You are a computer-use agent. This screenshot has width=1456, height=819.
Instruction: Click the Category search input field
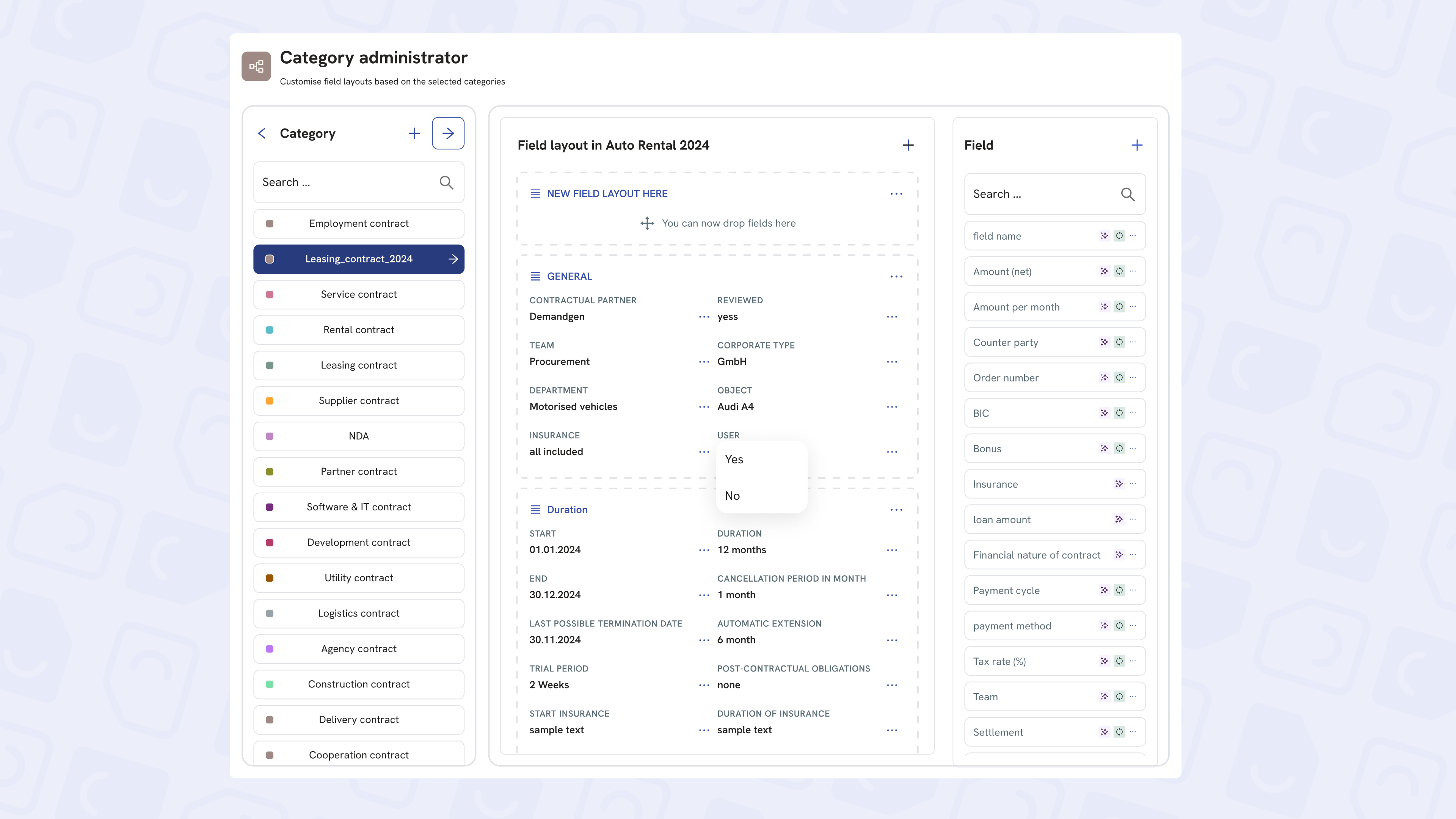pyautogui.click(x=345, y=182)
